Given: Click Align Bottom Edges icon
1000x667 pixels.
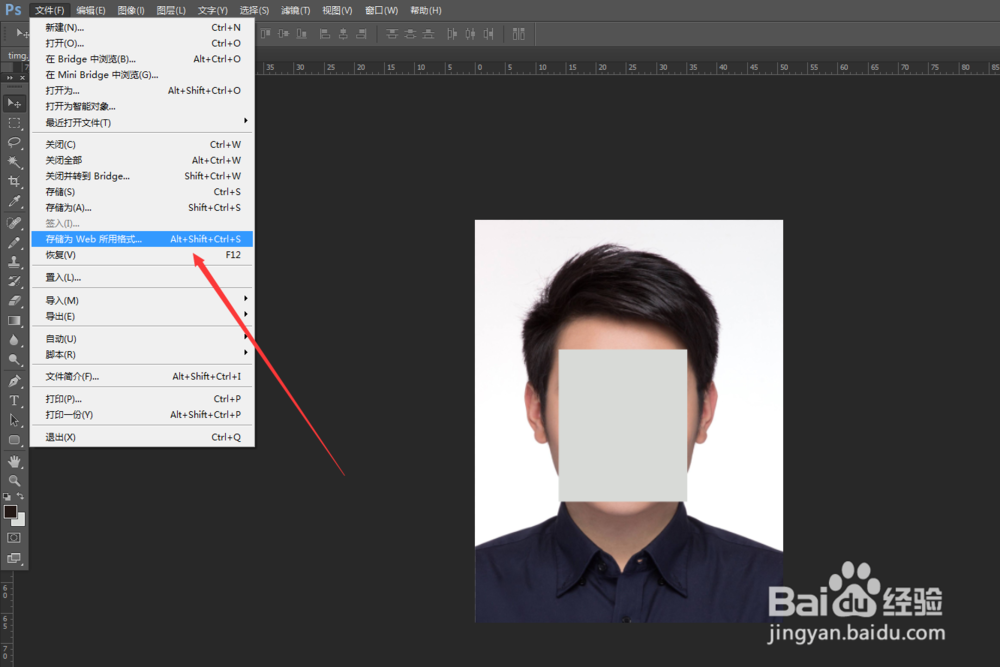Looking at the screenshot, I should tap(302, 34).
